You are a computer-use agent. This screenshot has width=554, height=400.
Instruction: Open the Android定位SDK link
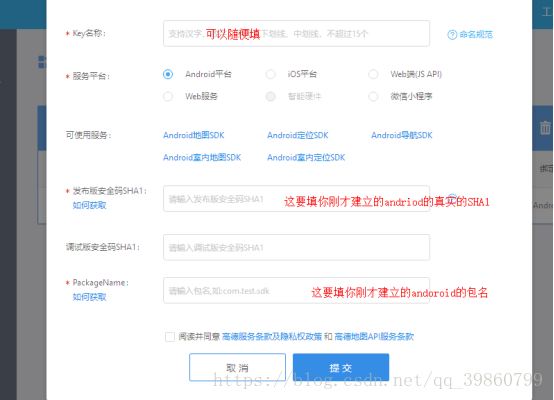click(x=298, y=135)
